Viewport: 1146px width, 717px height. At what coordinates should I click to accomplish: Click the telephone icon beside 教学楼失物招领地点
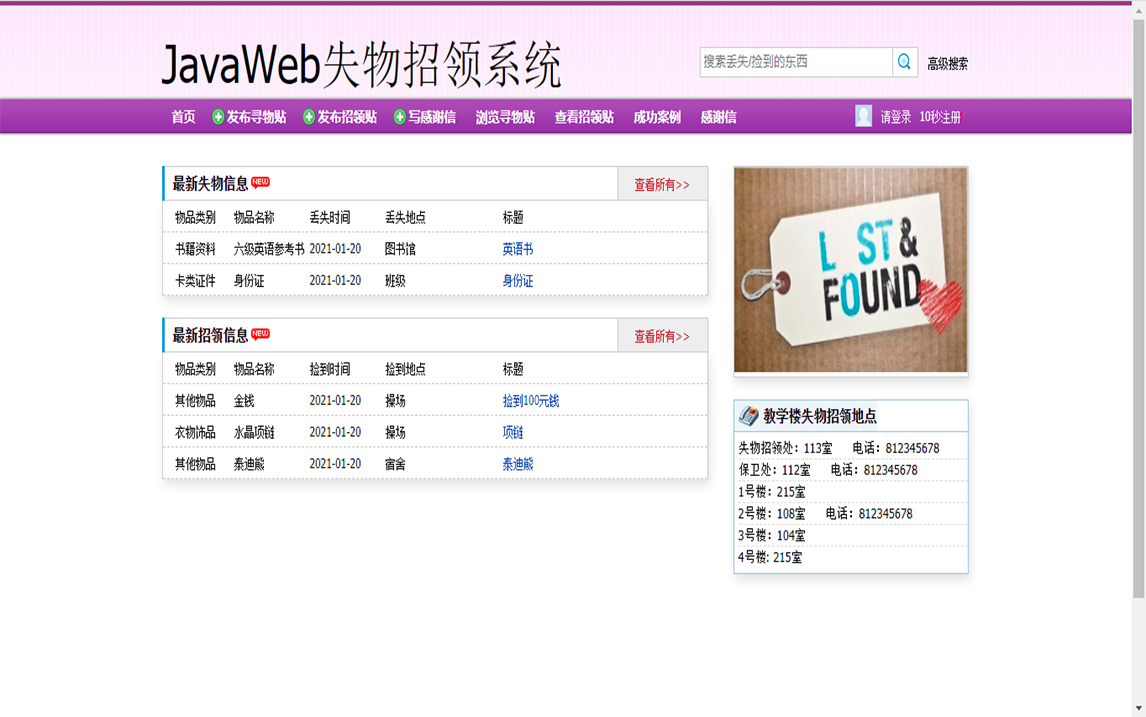click(748, 416)
